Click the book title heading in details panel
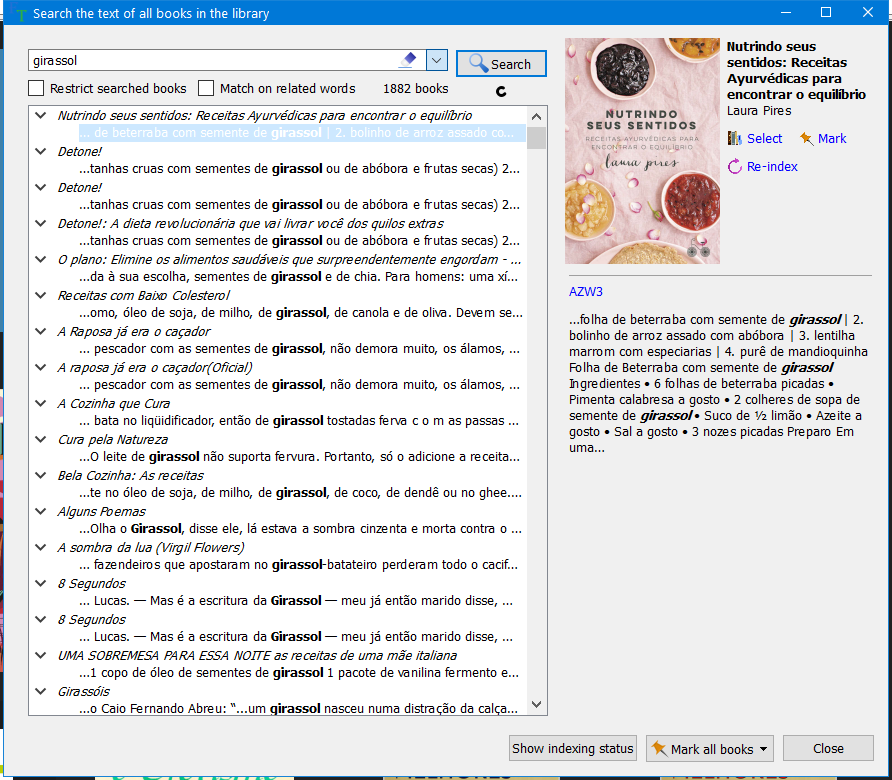The image size is (892, 780). tap(796, 71)
